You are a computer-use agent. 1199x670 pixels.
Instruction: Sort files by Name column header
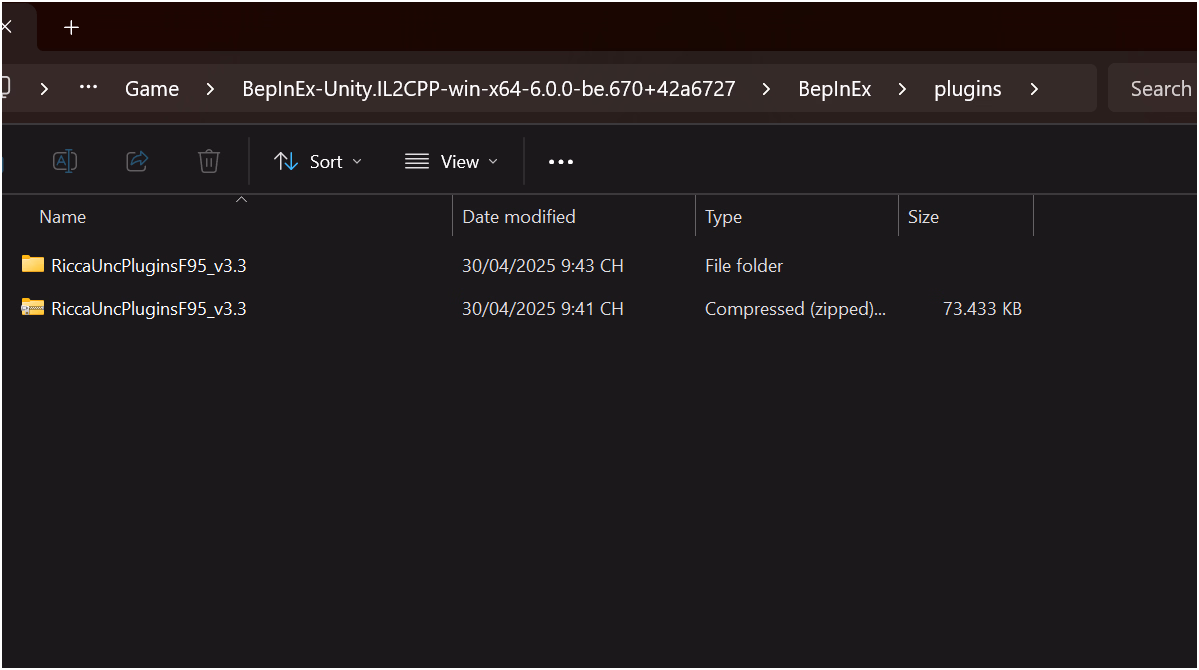coord(62,217)
